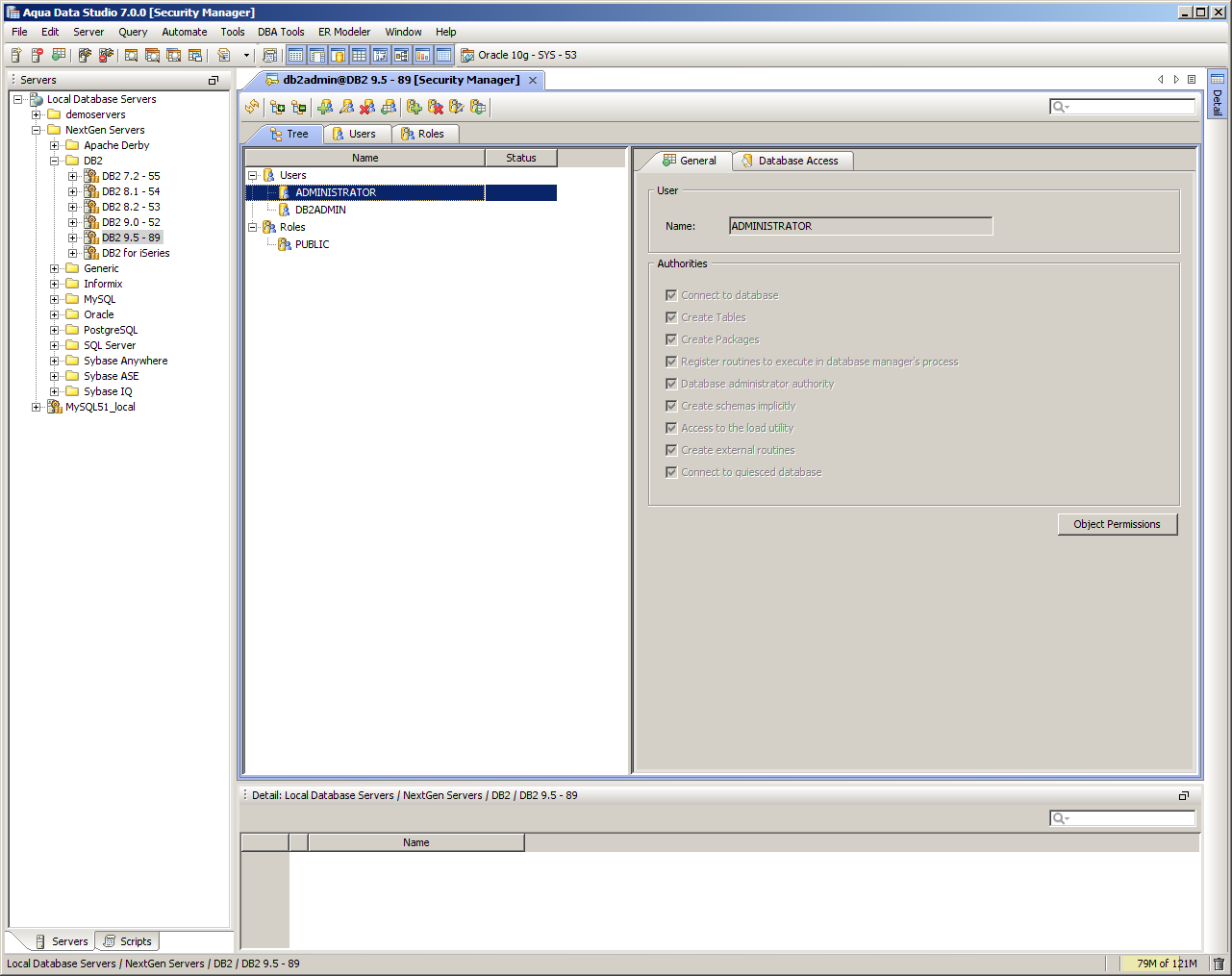Collapse the Roles node in security tree
1232x976 pixels.
(x=253, y=227)
